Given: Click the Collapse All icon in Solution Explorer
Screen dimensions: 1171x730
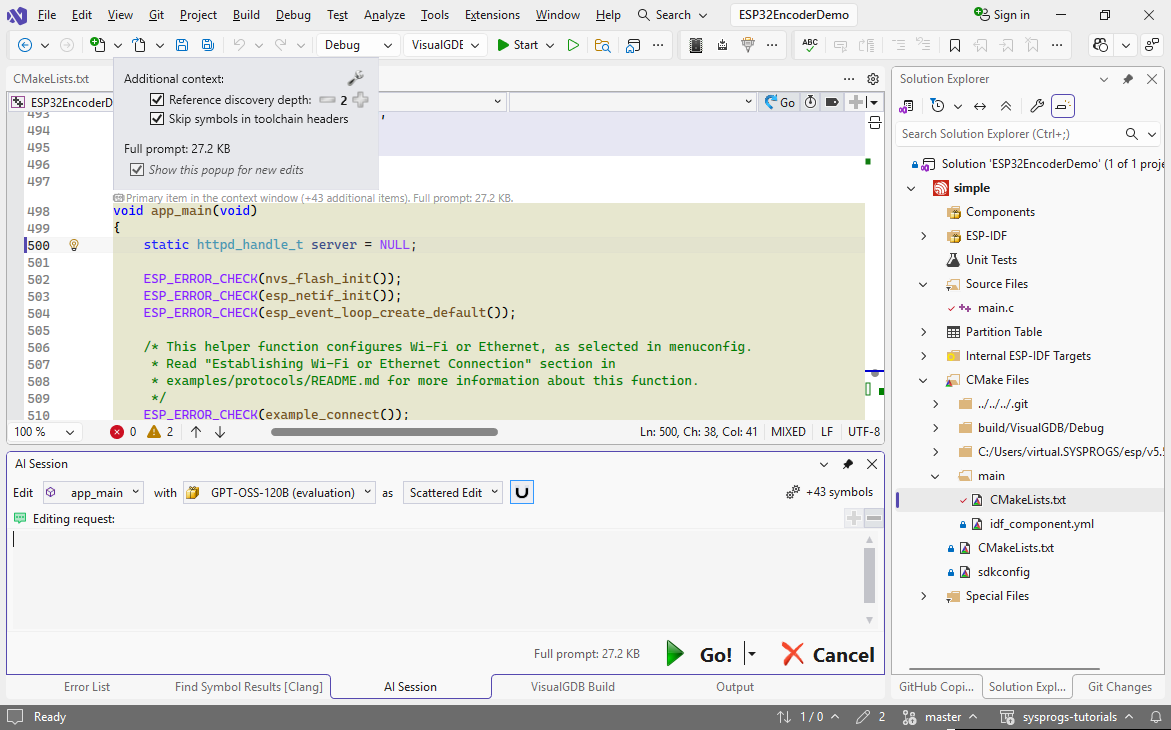Looking at the screenshot, I should click(1005, 106).
